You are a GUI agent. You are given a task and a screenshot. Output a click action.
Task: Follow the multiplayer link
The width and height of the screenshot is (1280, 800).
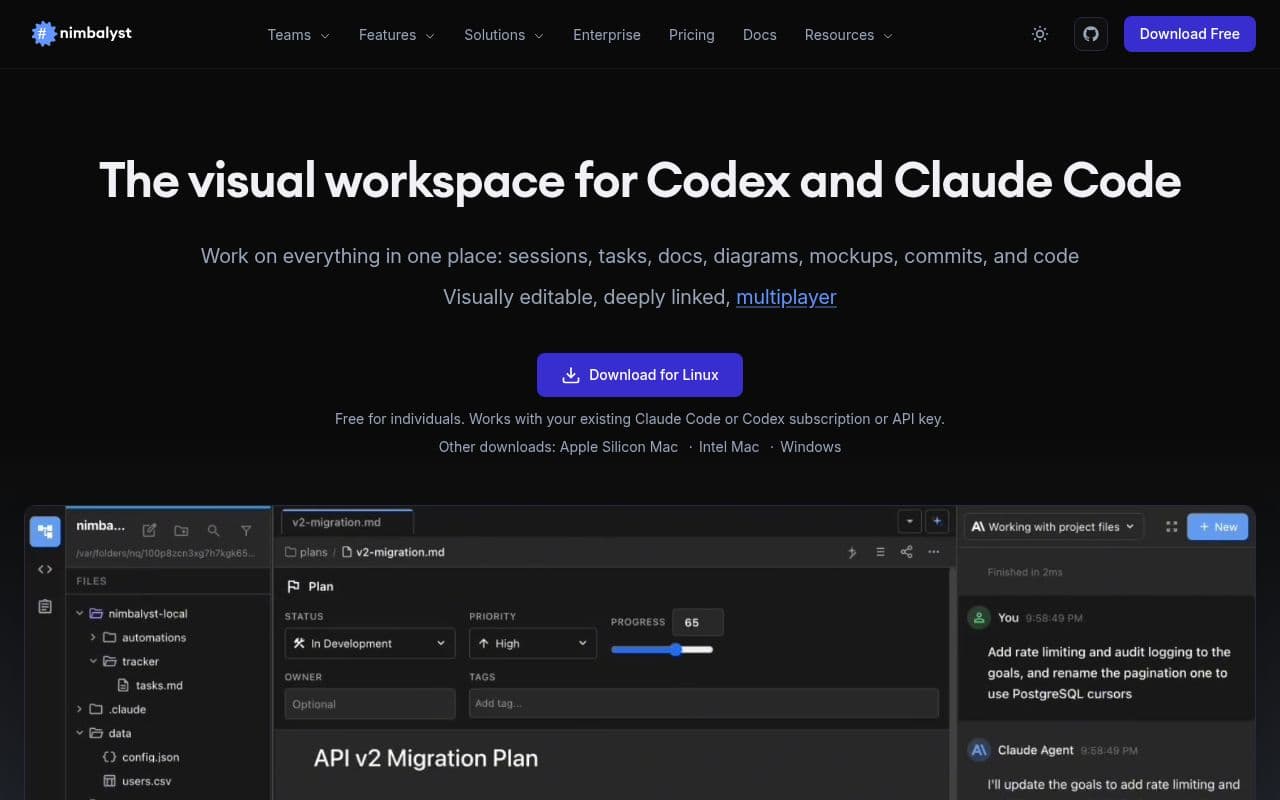[786, 297]
